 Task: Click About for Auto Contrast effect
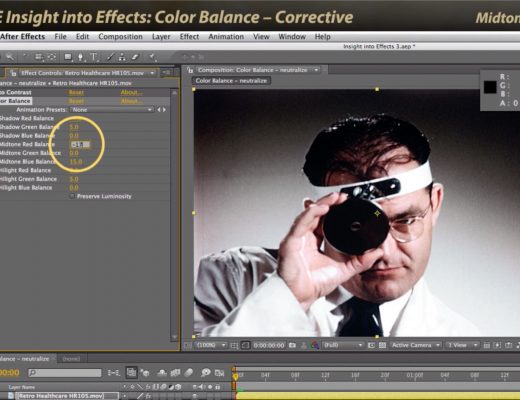(x=131, y=92)
